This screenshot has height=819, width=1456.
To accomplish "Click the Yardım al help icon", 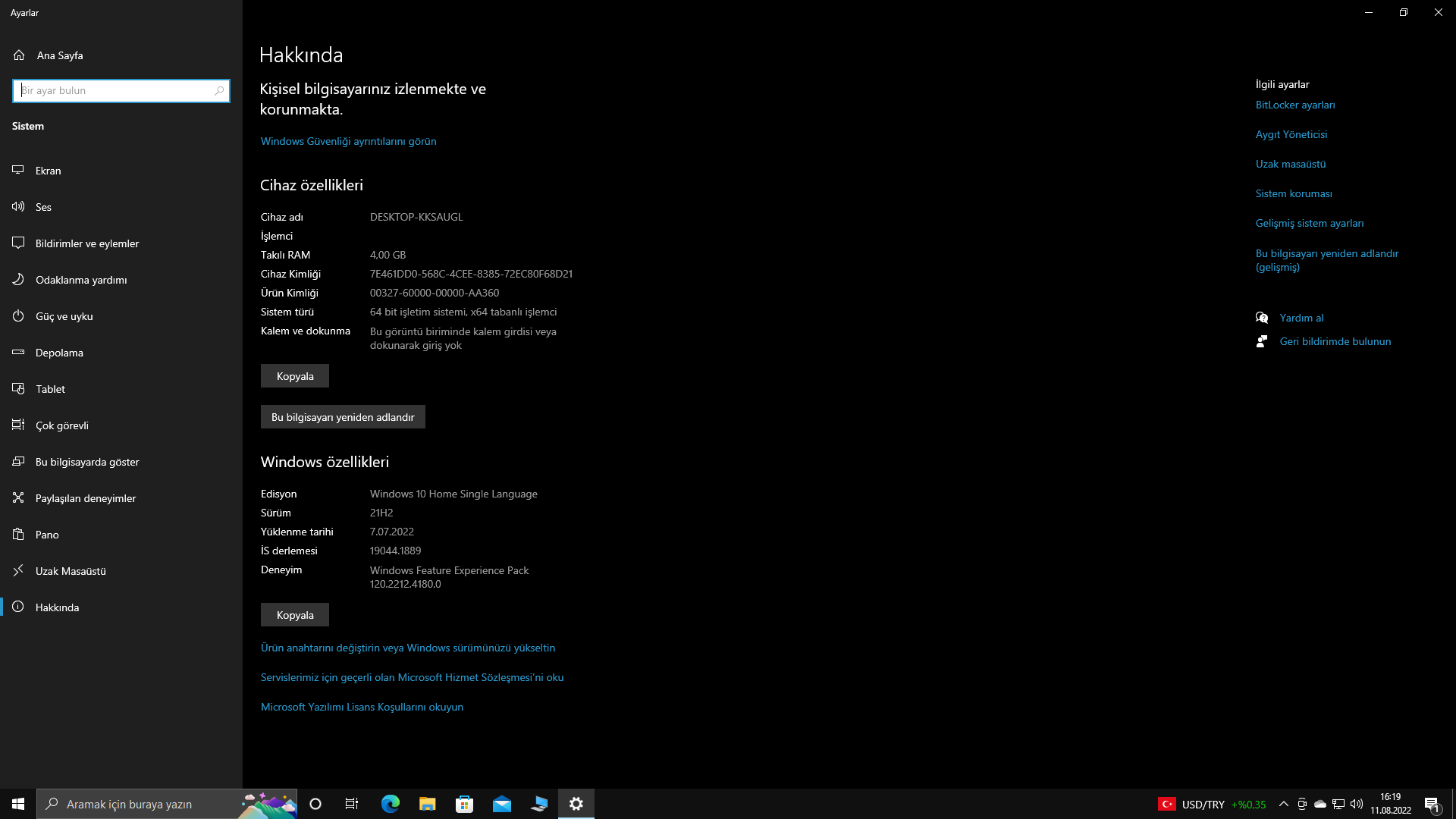I will click(1262, 318).
